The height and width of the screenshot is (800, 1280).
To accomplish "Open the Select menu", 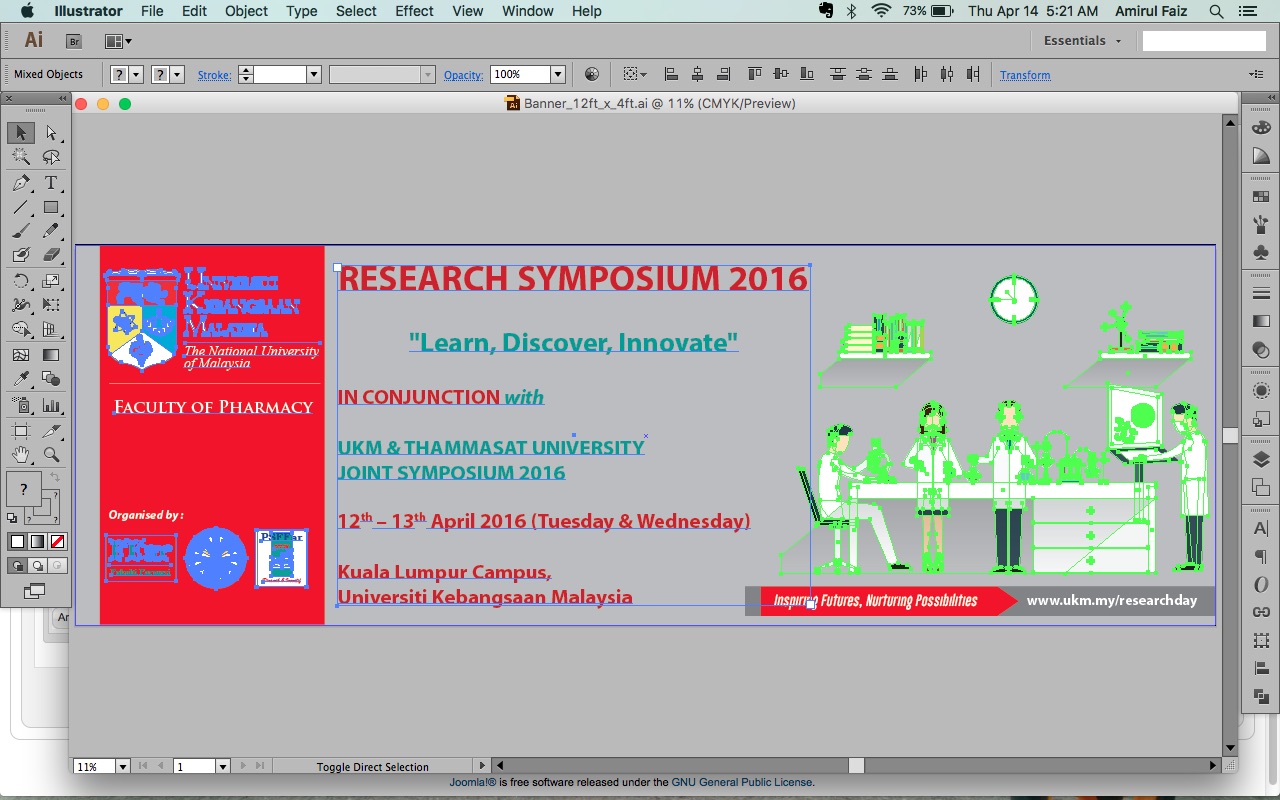I will click(356, 11).
